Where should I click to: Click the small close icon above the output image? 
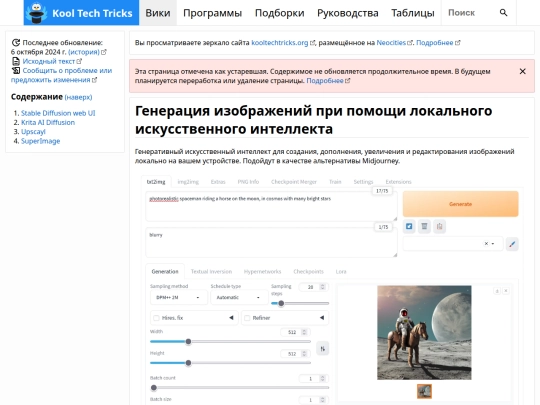click(x=506, y=291)
